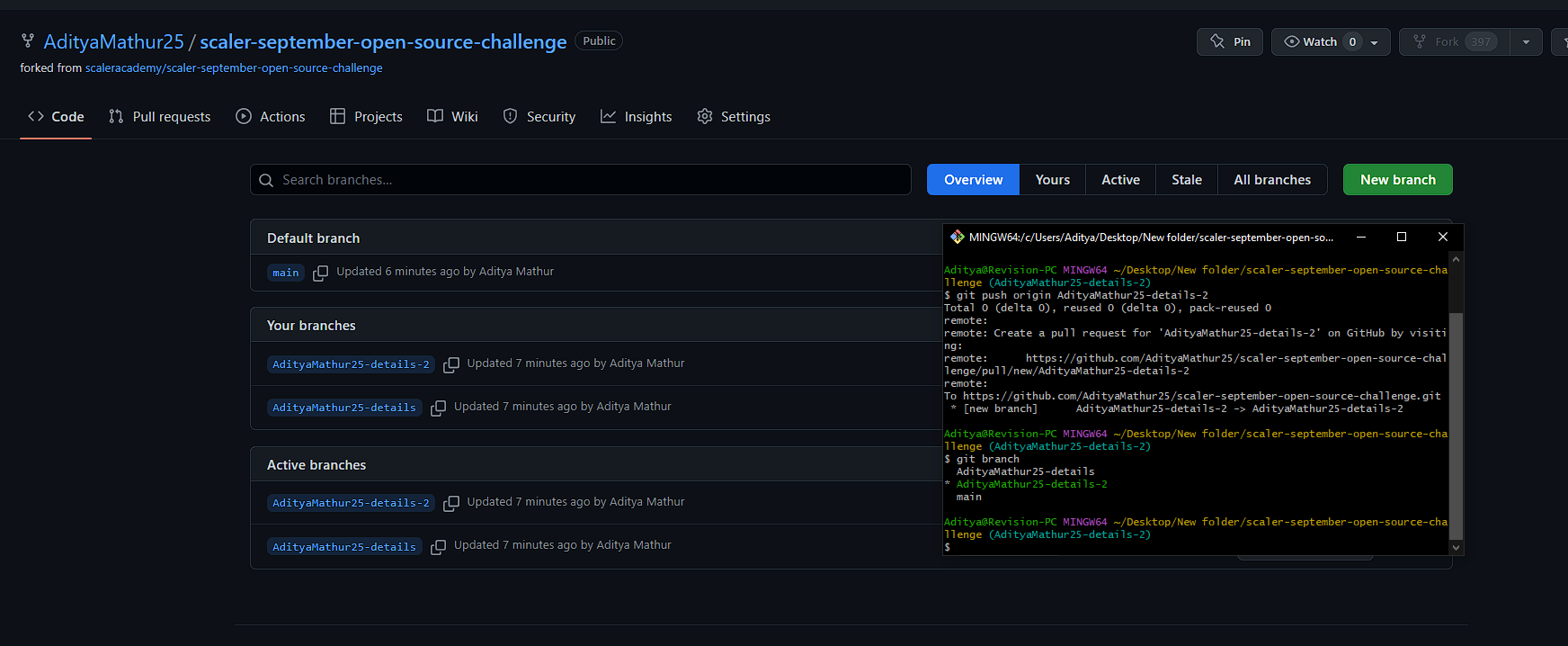Open AdityaMathur25-details under Active branches
This screenshot has width=1568, height=646.
(344, 547)
